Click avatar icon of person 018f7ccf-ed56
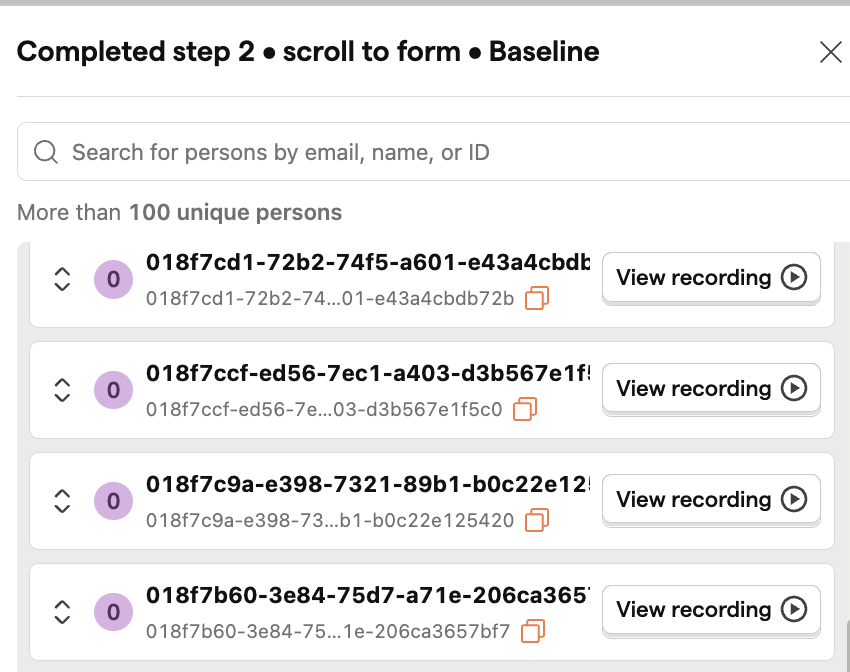Viewport: 850px width, 672px height. click(113, 390)
